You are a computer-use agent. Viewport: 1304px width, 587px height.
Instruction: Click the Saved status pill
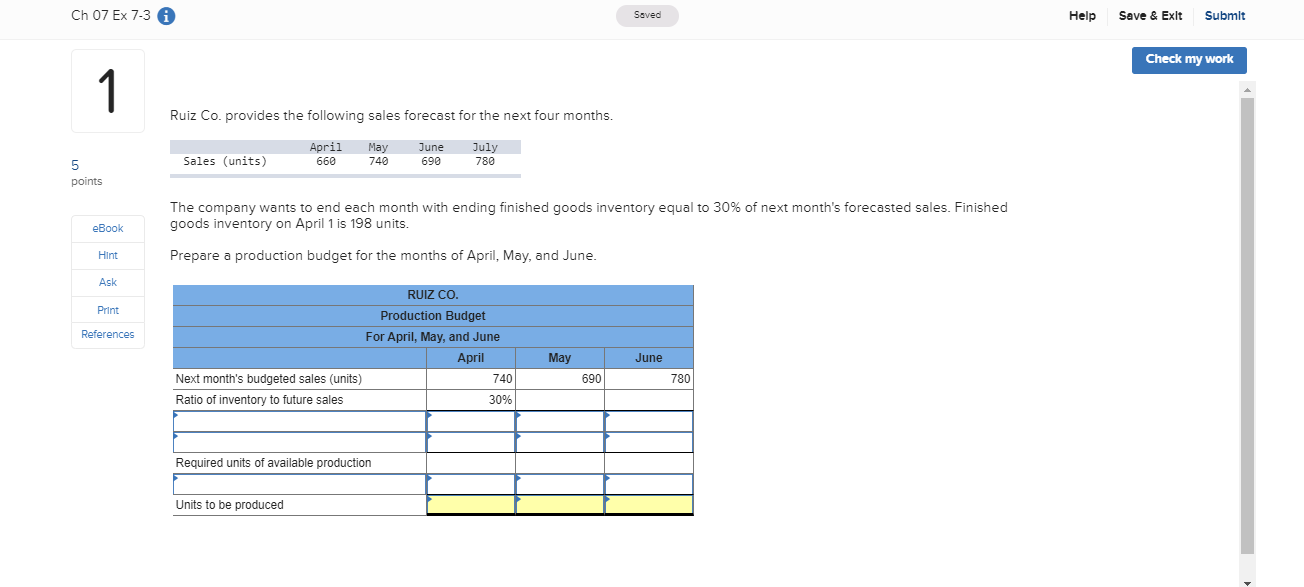coord(647,16)
